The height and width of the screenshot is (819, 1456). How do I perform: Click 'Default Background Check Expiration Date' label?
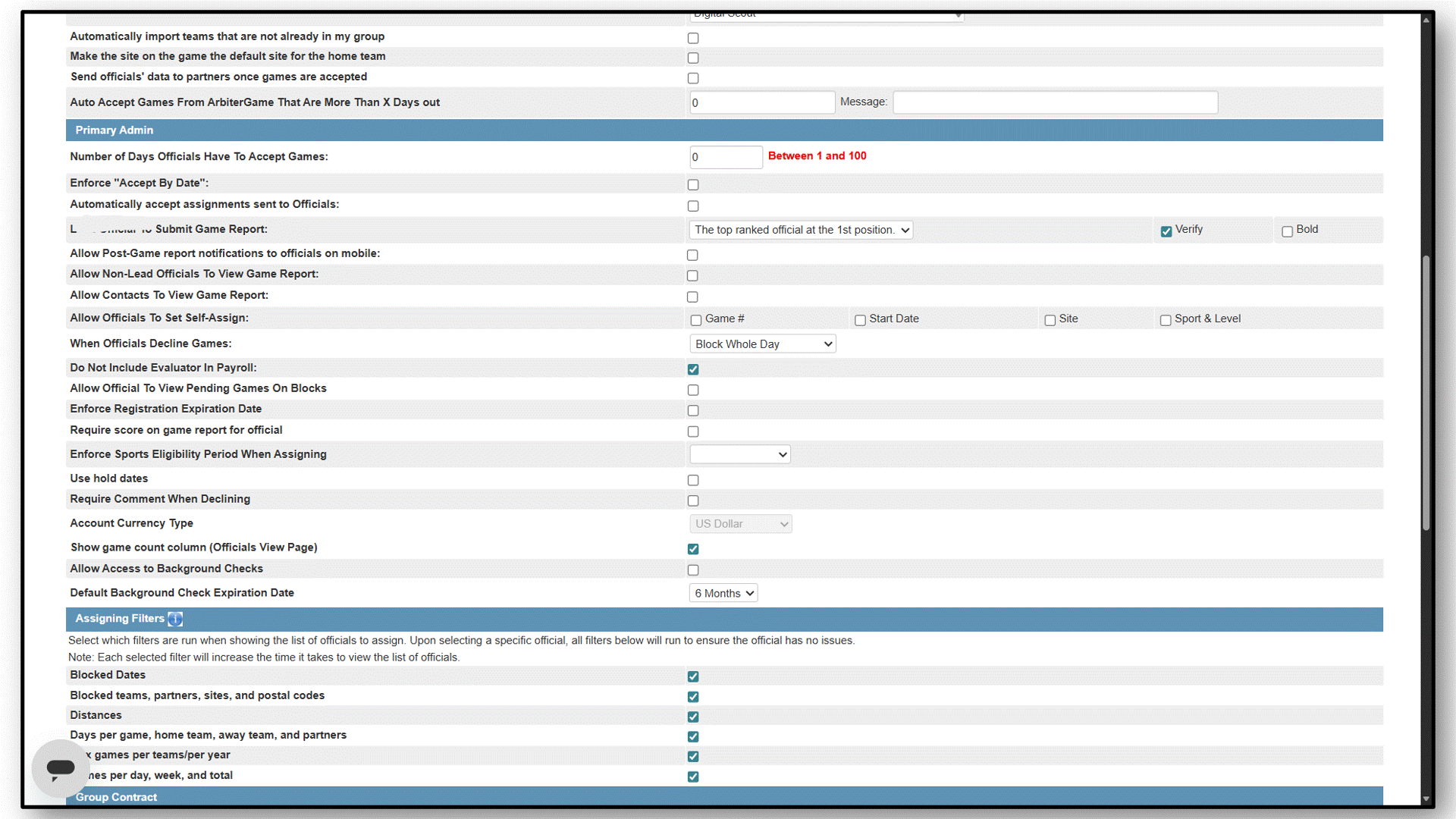182,593
